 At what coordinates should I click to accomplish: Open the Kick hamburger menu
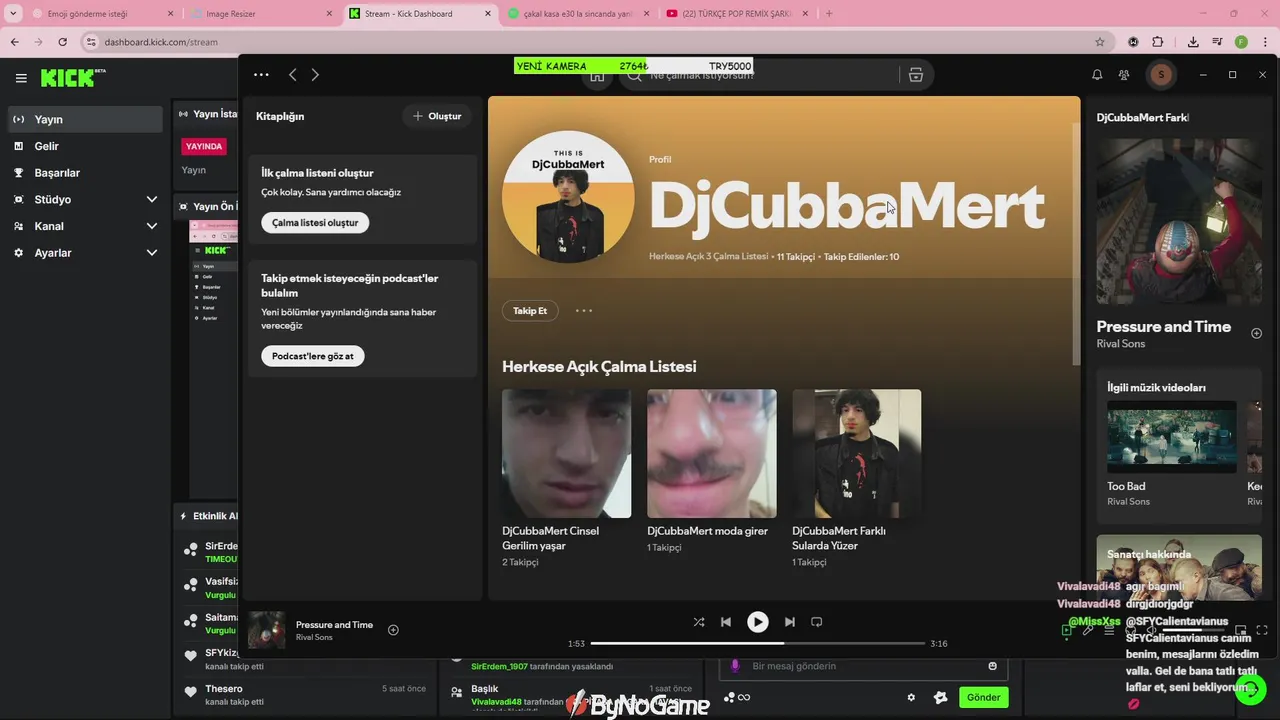tap(21, 78)
